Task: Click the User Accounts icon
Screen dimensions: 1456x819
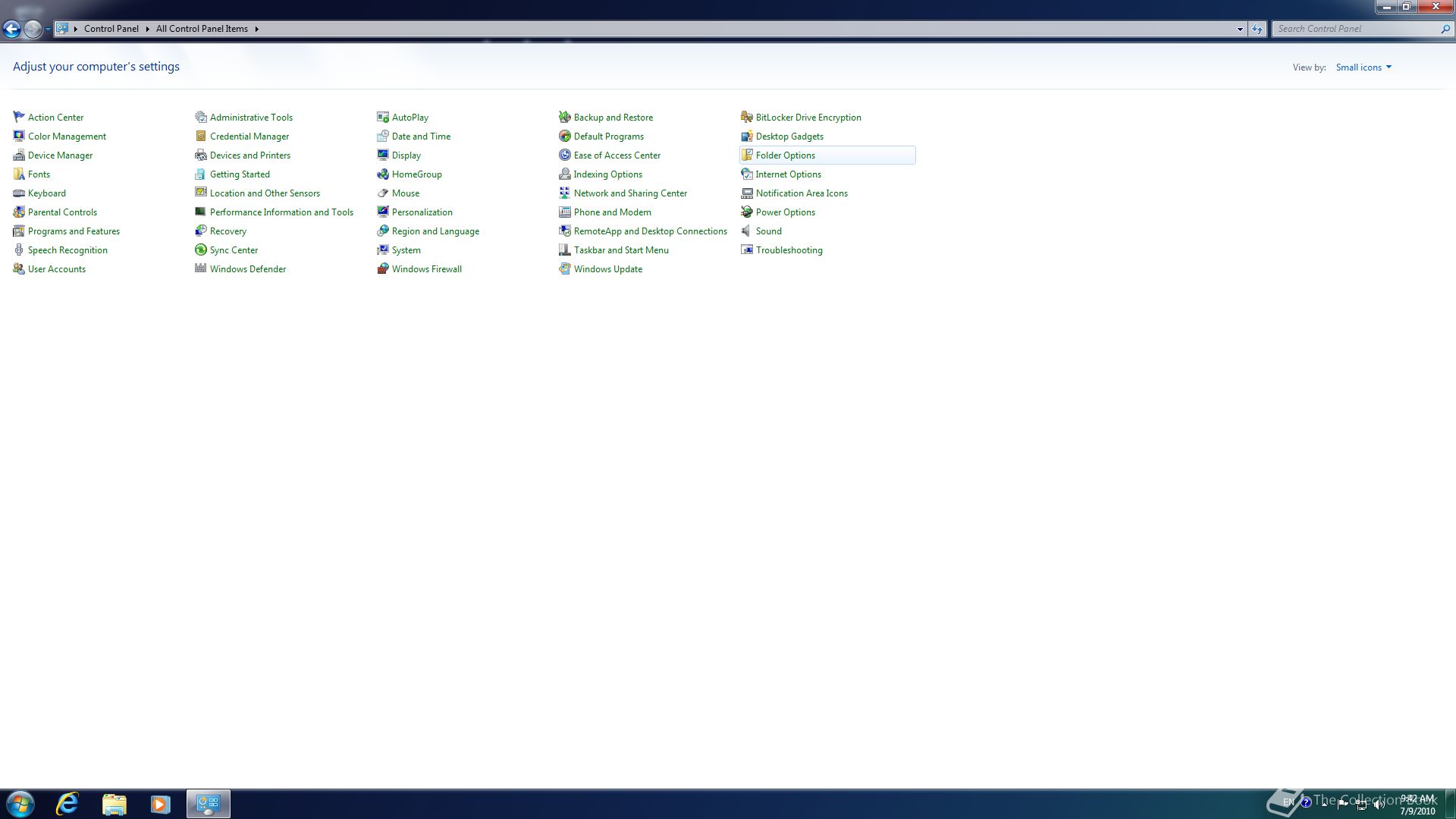Action: 19,268
